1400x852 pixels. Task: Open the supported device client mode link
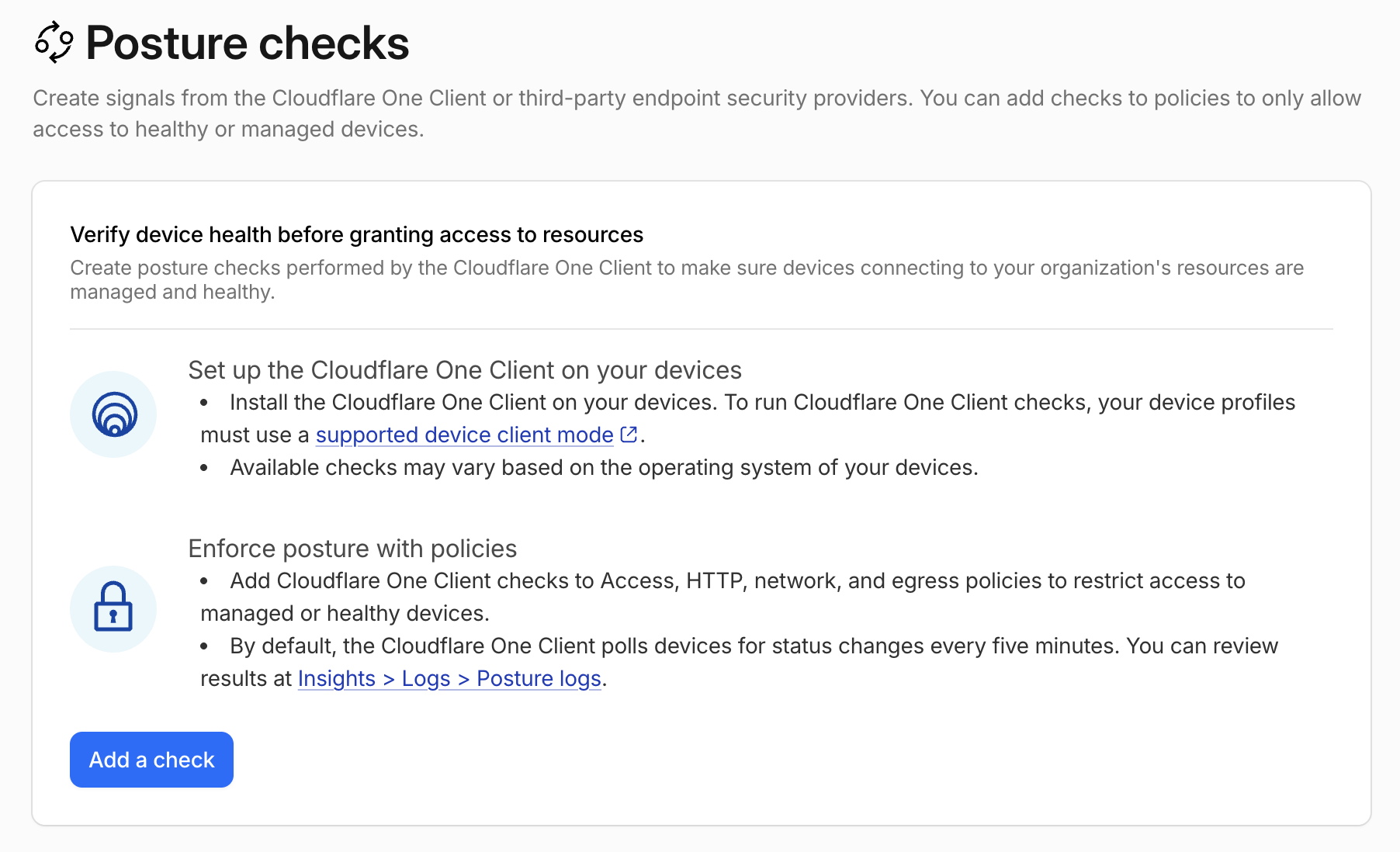pos(464,435)
